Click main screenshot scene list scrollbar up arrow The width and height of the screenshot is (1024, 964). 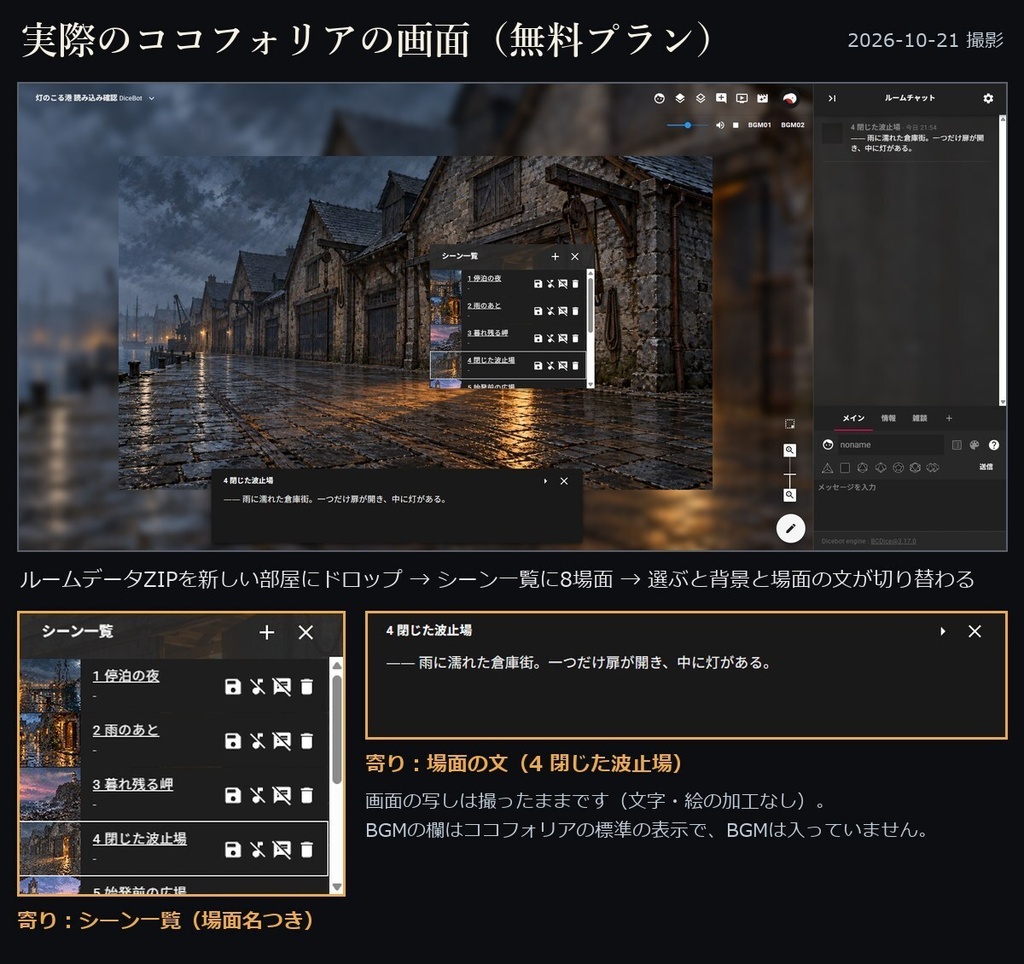coord(590,273)
